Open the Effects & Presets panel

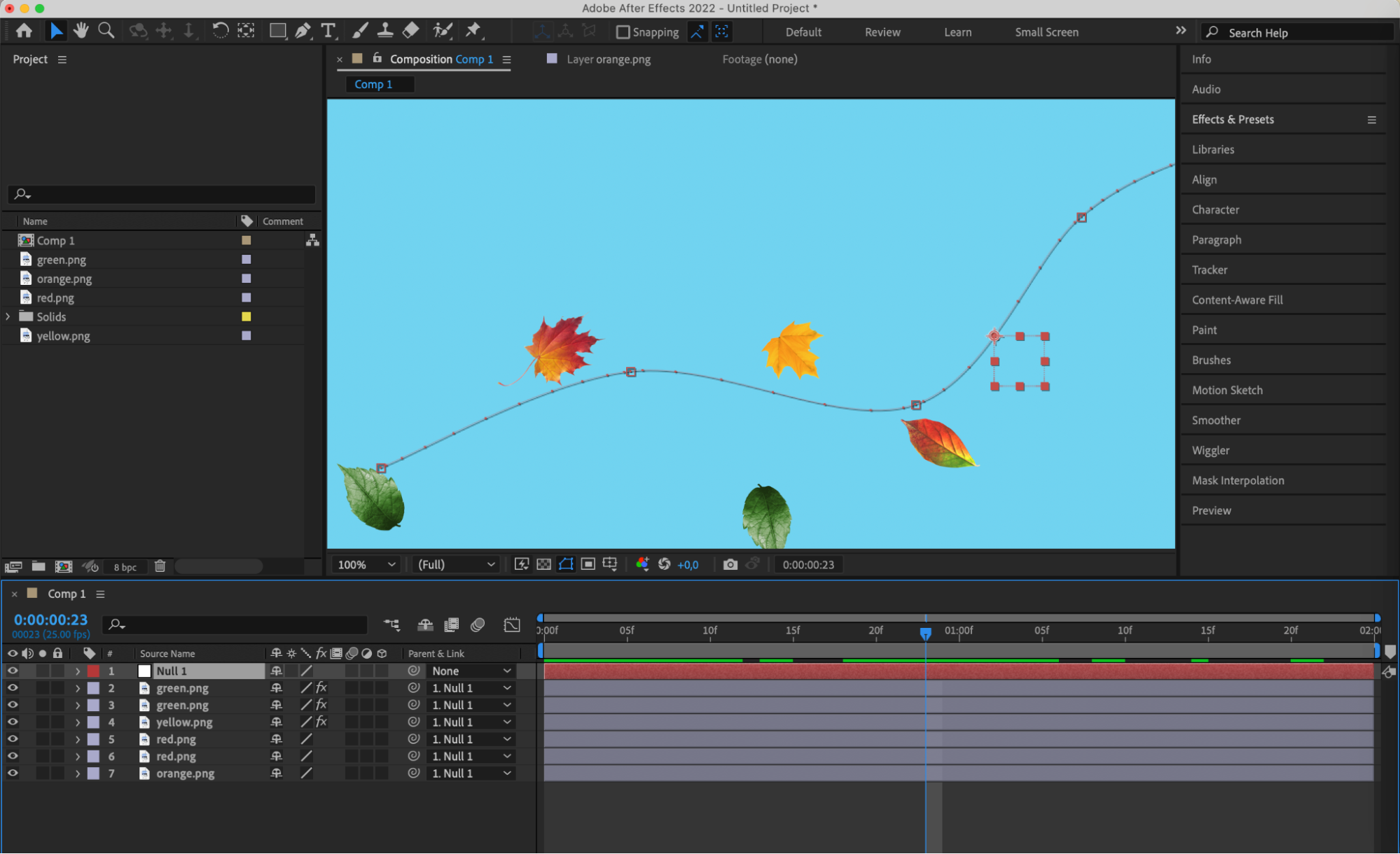pos(1232,119)
